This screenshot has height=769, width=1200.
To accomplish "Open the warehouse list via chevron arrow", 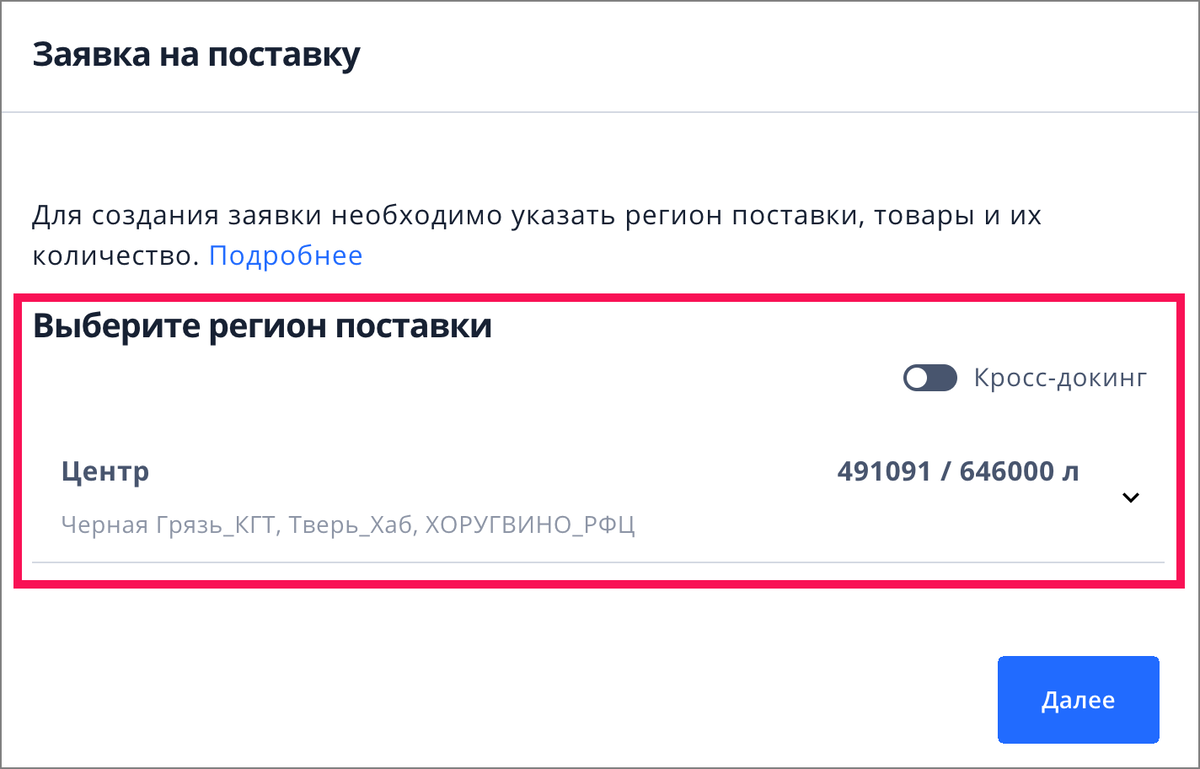I will [x=1131, y=496].
